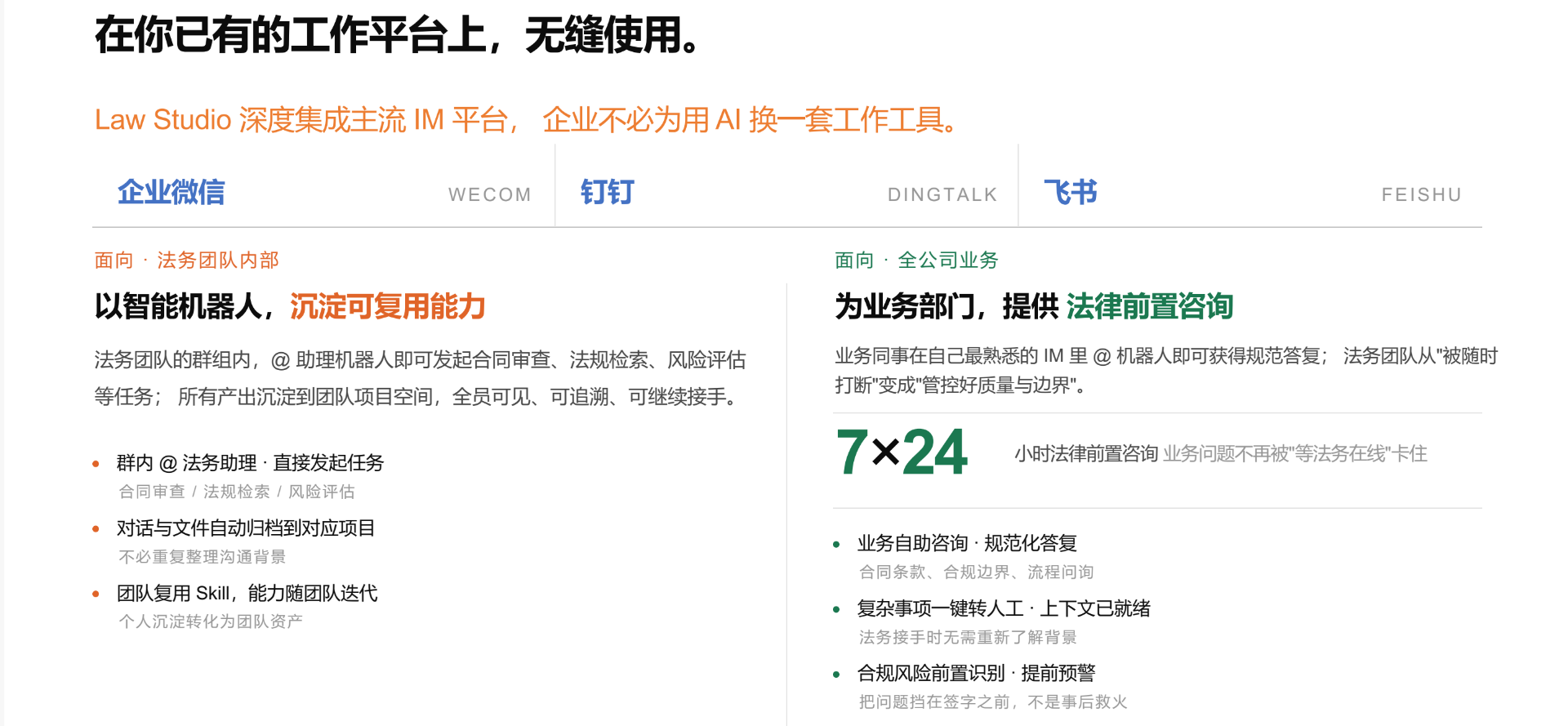Click the main heading 在你已有的工作平台上，无缝使用。
1568x726 pixels.
point(398,36)
